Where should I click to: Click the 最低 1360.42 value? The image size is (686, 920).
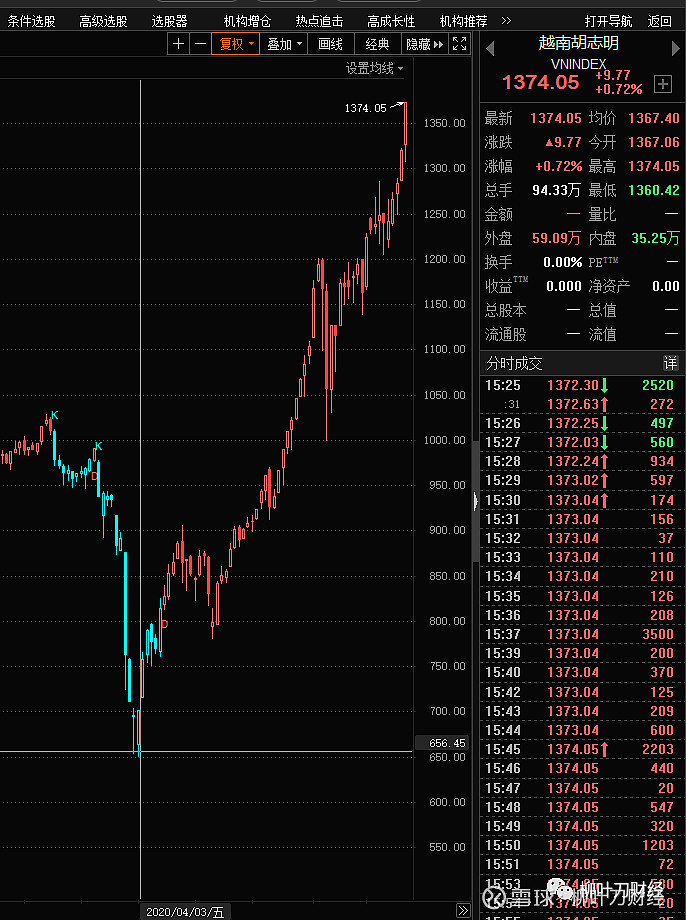653,190
